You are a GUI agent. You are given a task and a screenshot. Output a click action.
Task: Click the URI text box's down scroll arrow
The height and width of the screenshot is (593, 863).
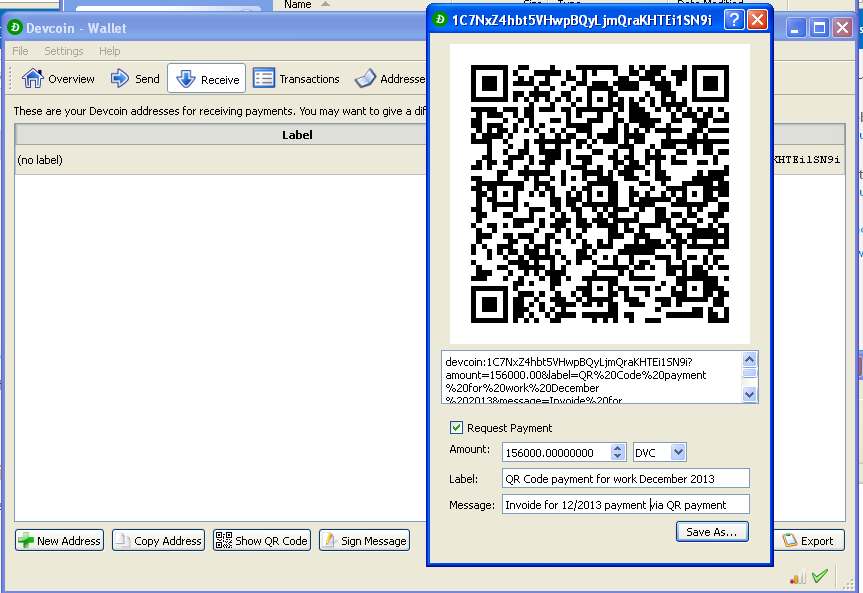point(749,394)
